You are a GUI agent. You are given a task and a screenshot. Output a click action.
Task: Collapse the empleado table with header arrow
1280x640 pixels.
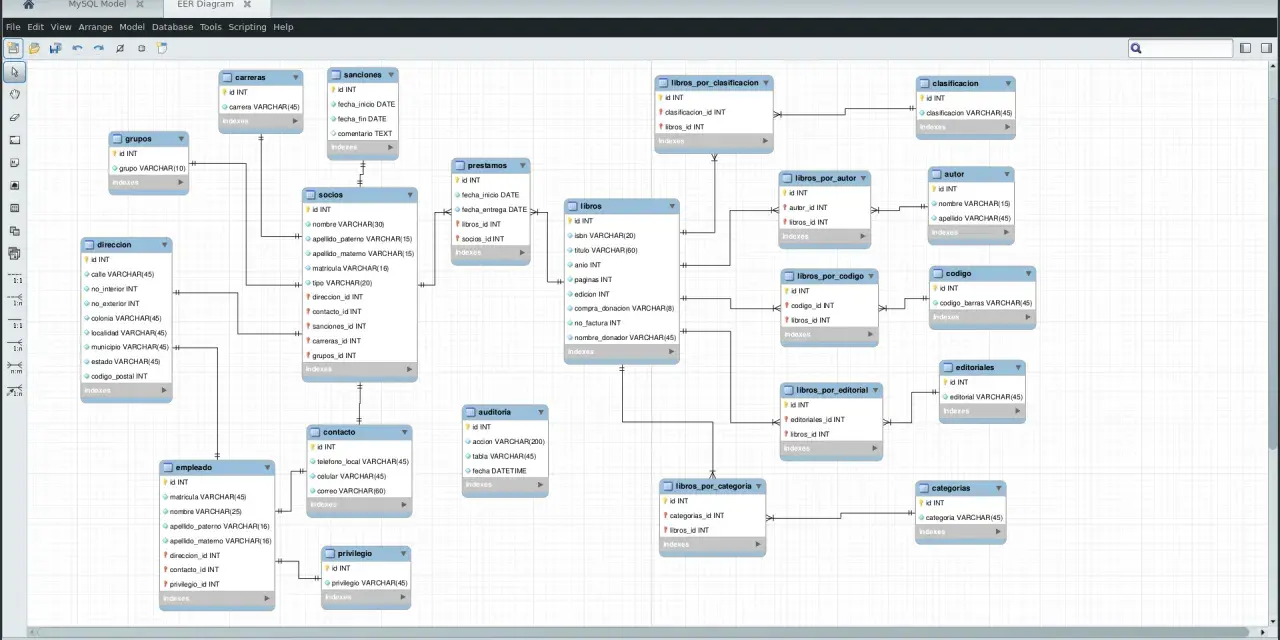coord(268,467)
